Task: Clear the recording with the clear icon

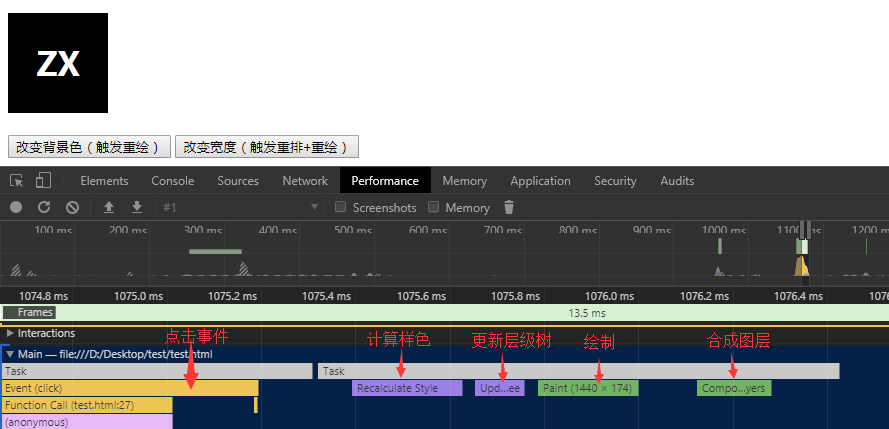Action: [72, 207]
